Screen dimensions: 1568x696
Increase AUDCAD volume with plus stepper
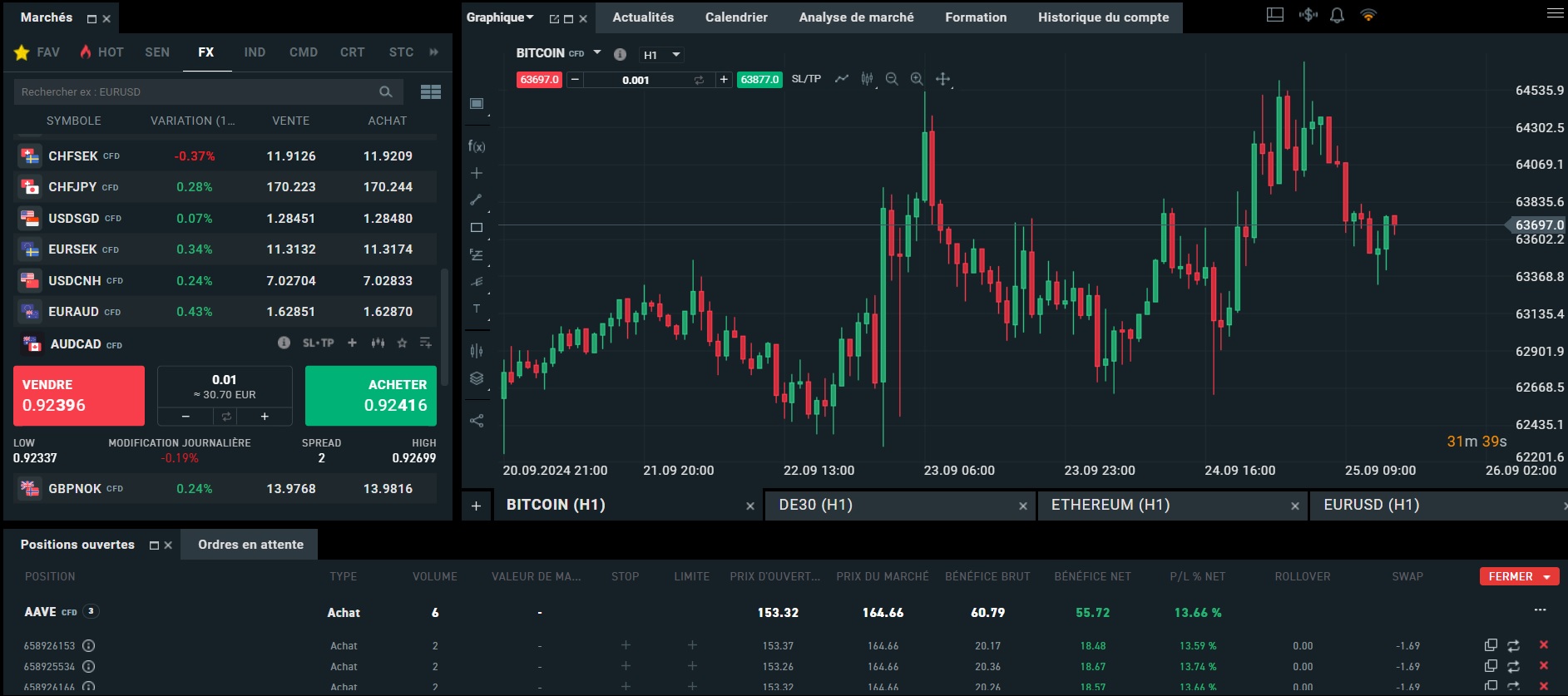[265, 417]
